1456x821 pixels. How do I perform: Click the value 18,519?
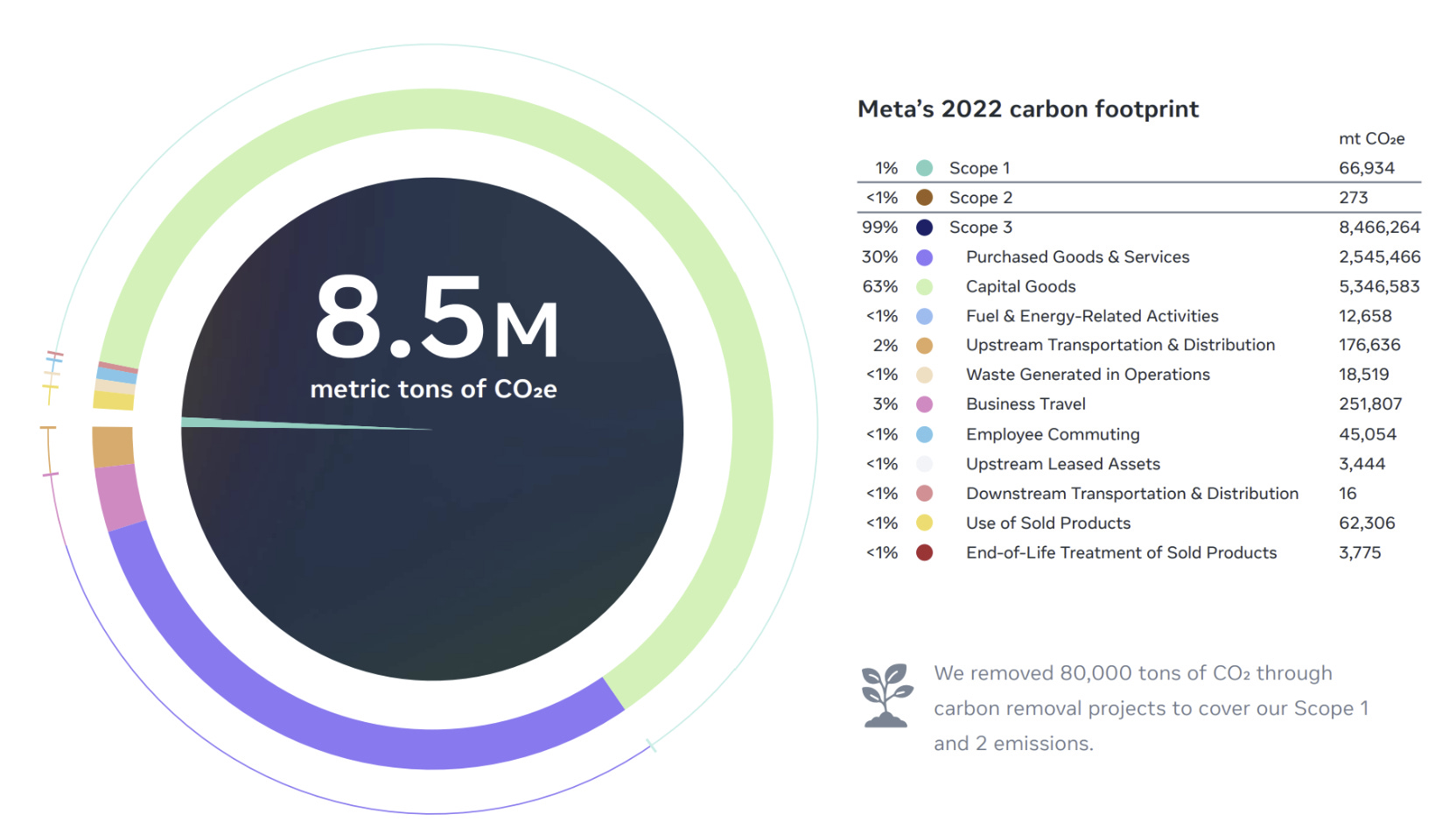coord(1364,375)
